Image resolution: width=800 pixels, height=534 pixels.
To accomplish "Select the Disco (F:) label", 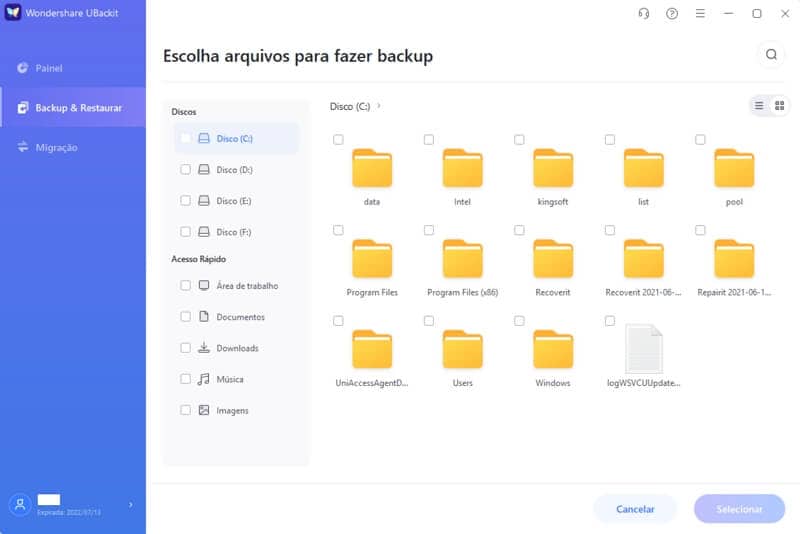I will pyautogui.click(x=234, y=232).
